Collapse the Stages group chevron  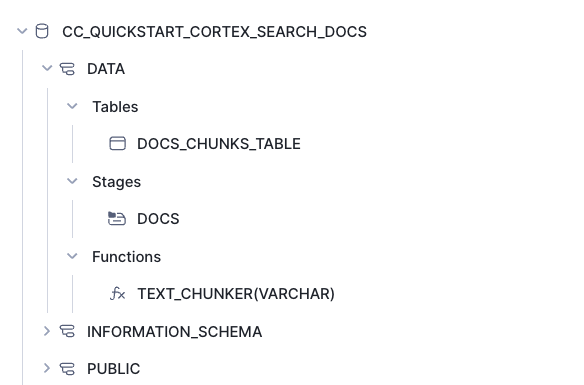(x=72, y=181)
